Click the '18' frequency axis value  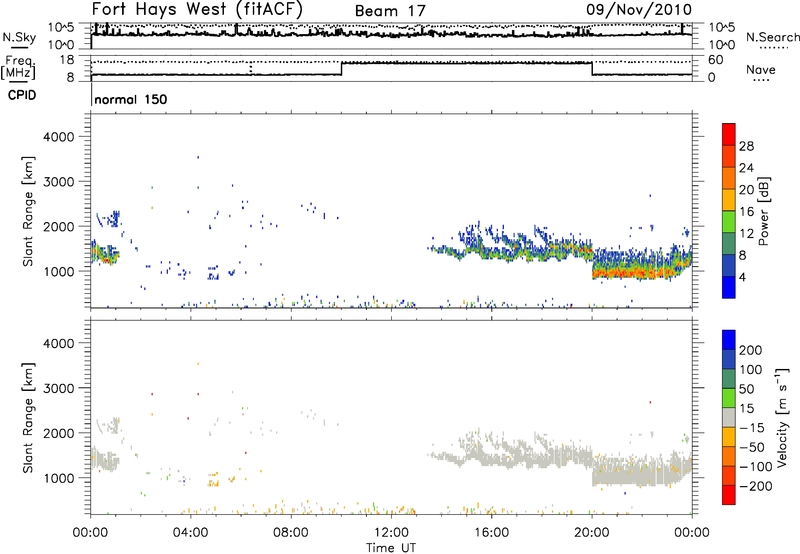67,60
